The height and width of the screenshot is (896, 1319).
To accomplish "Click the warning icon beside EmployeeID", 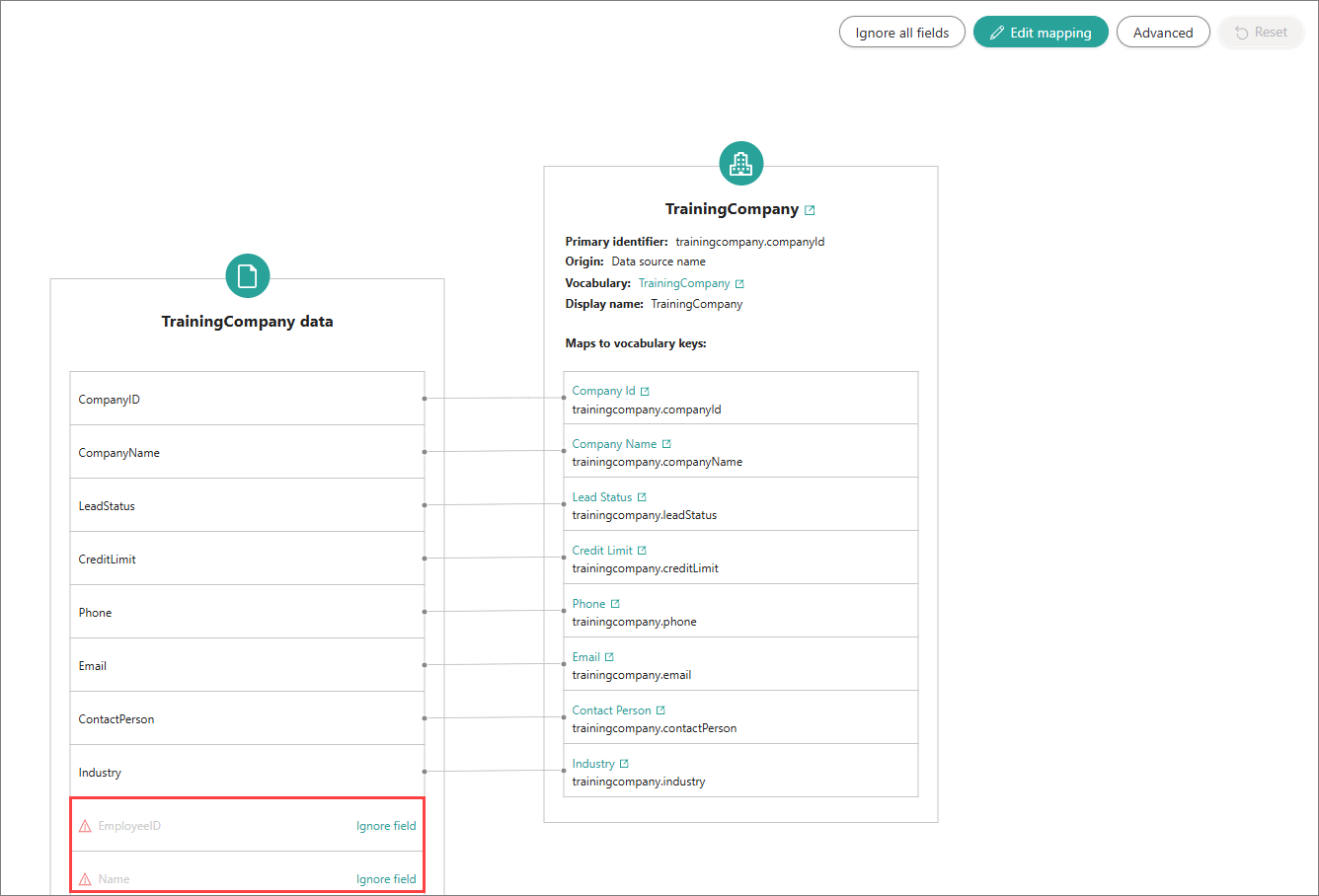I will [x=85, y=826].
